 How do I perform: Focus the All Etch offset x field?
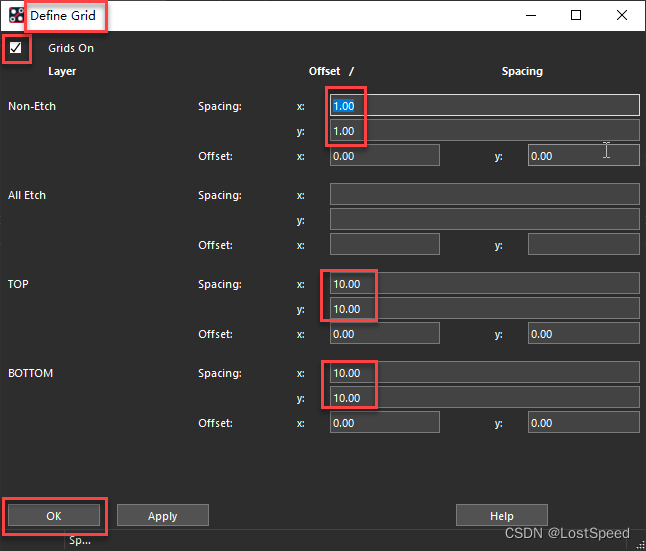point(384,245)
